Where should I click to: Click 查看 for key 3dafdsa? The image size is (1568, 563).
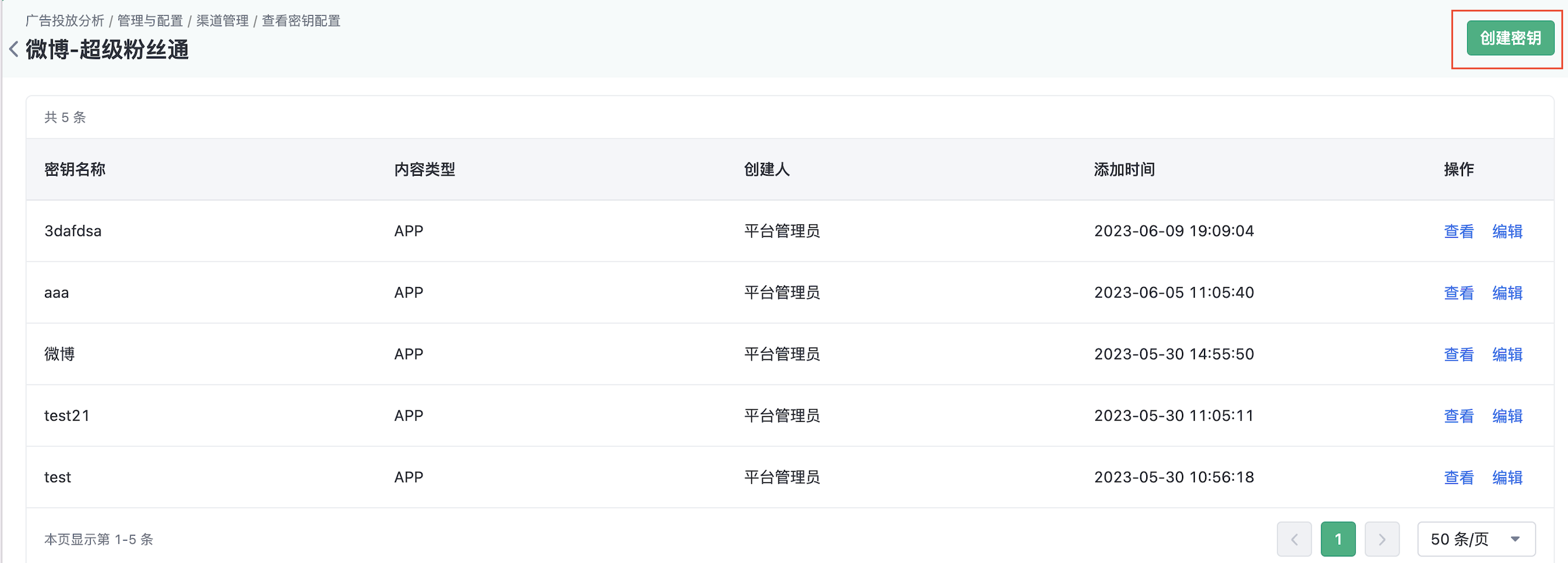coord(1458,231)
